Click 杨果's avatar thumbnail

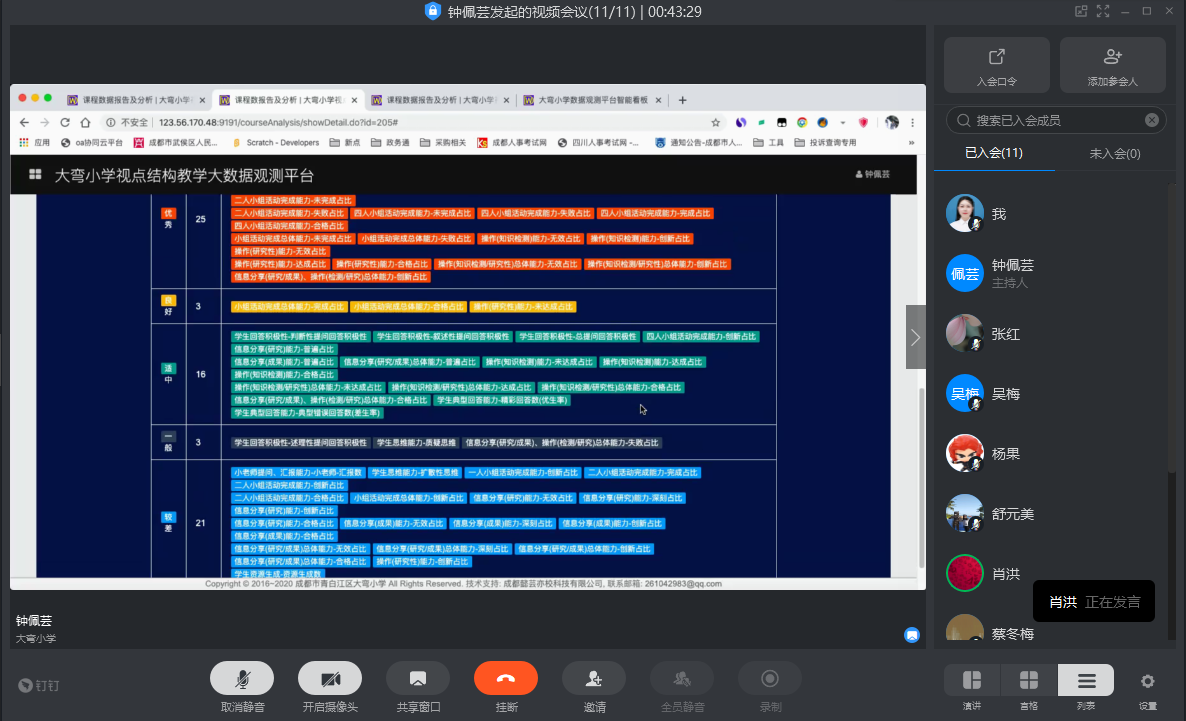[964, 453]
